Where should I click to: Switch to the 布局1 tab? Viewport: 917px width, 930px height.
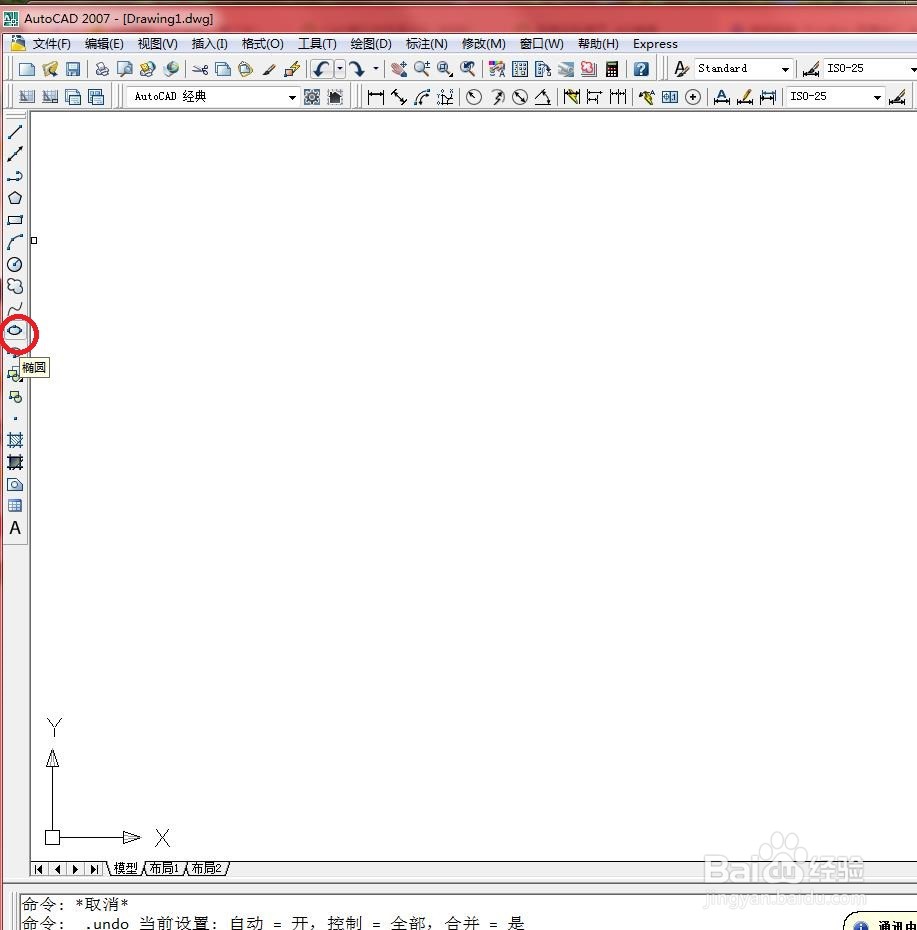(164, 868)
